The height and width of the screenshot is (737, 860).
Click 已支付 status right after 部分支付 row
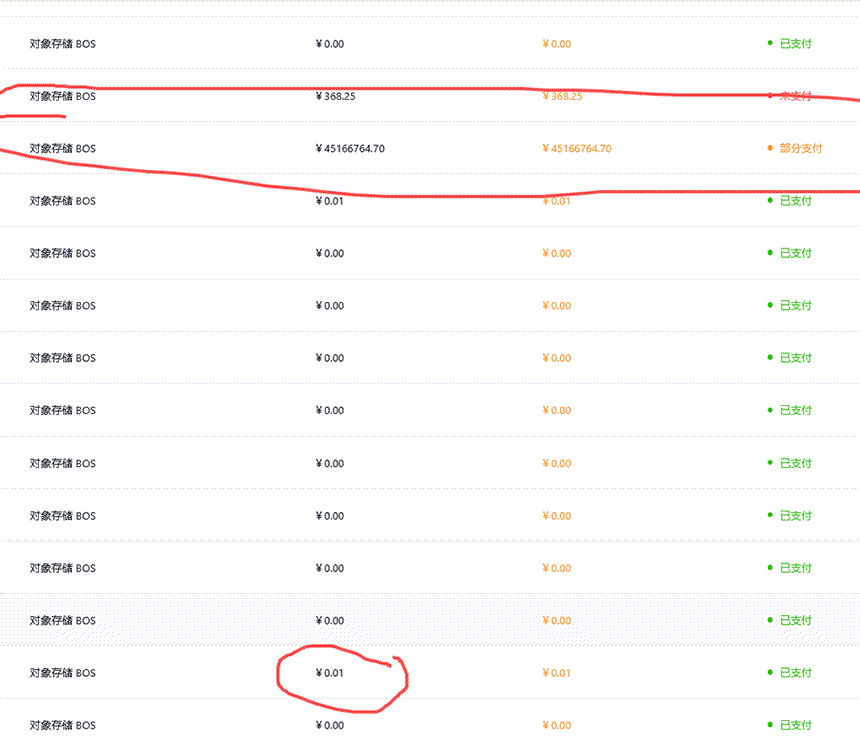click(795, 201)
